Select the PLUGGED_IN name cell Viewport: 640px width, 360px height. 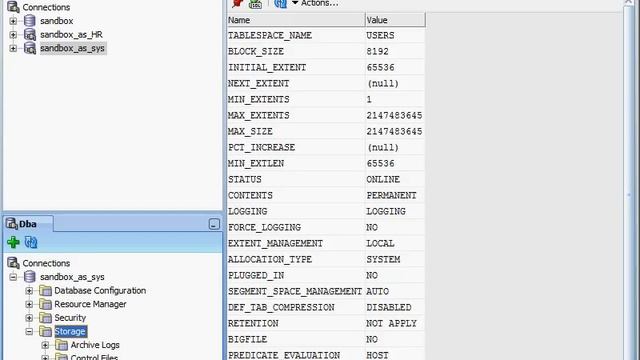[296, 276]
